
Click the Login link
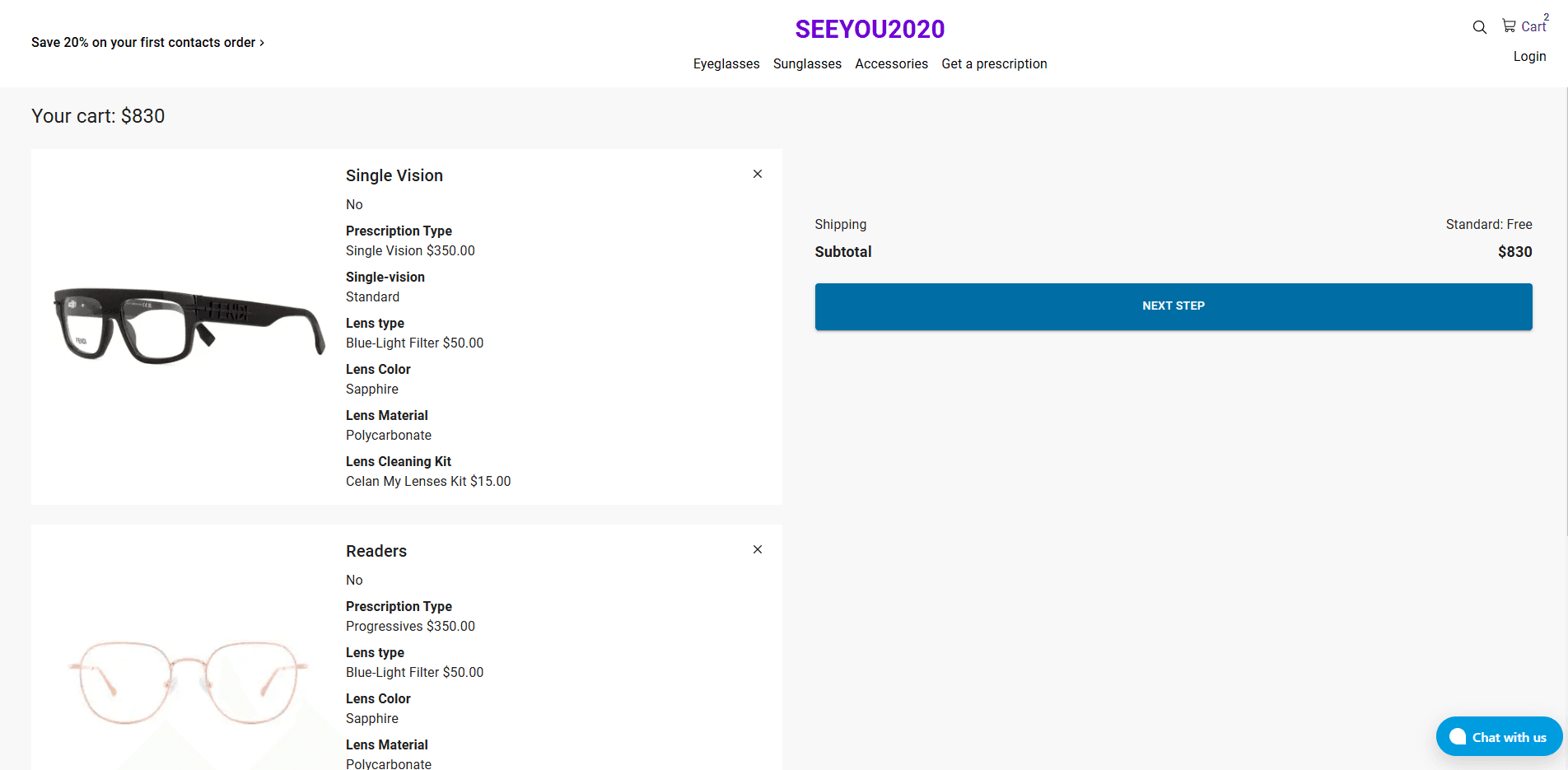[x=1529, y=57]
